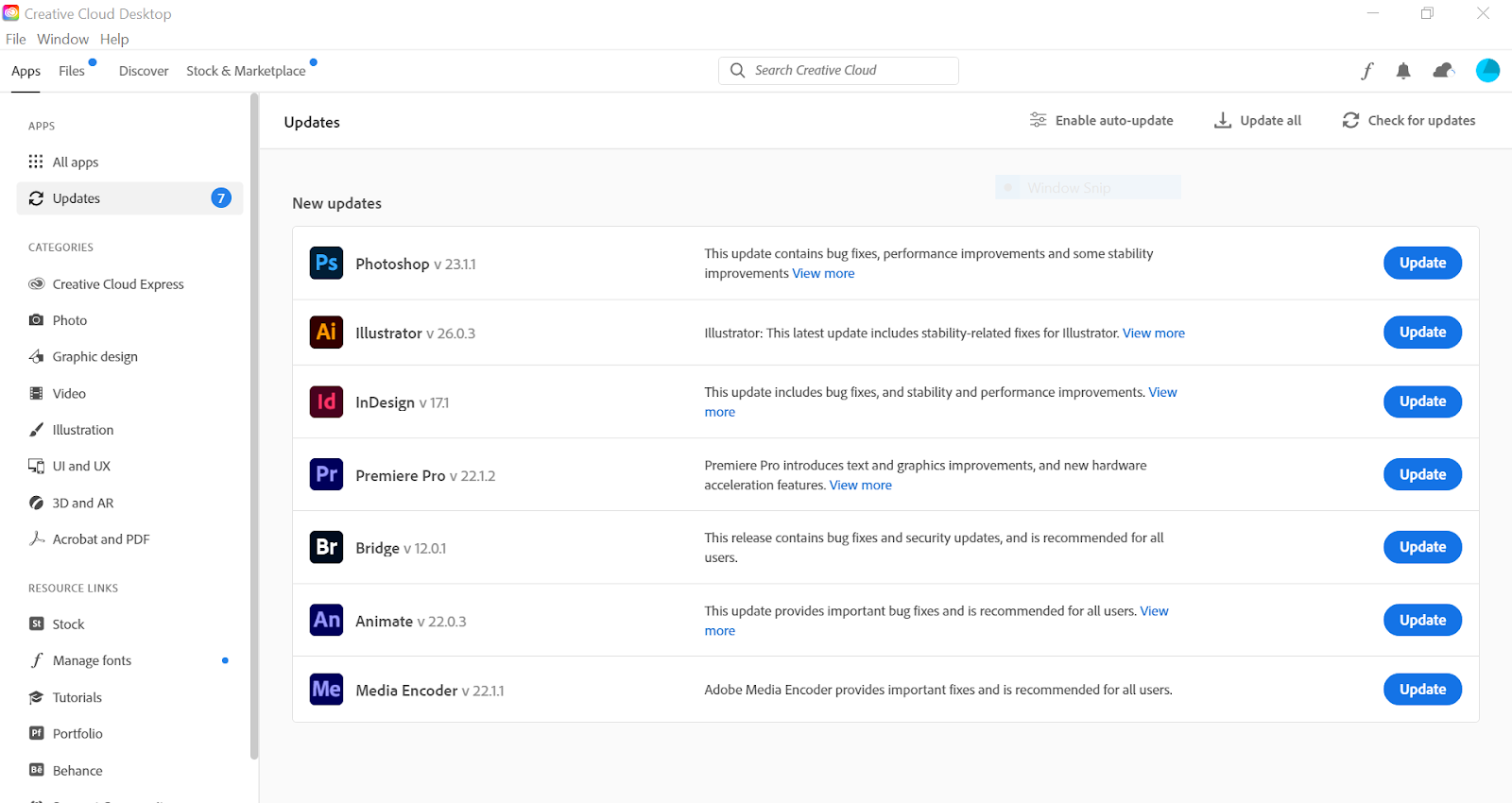Click the Illustrator app icon

(x=326, y=332)
